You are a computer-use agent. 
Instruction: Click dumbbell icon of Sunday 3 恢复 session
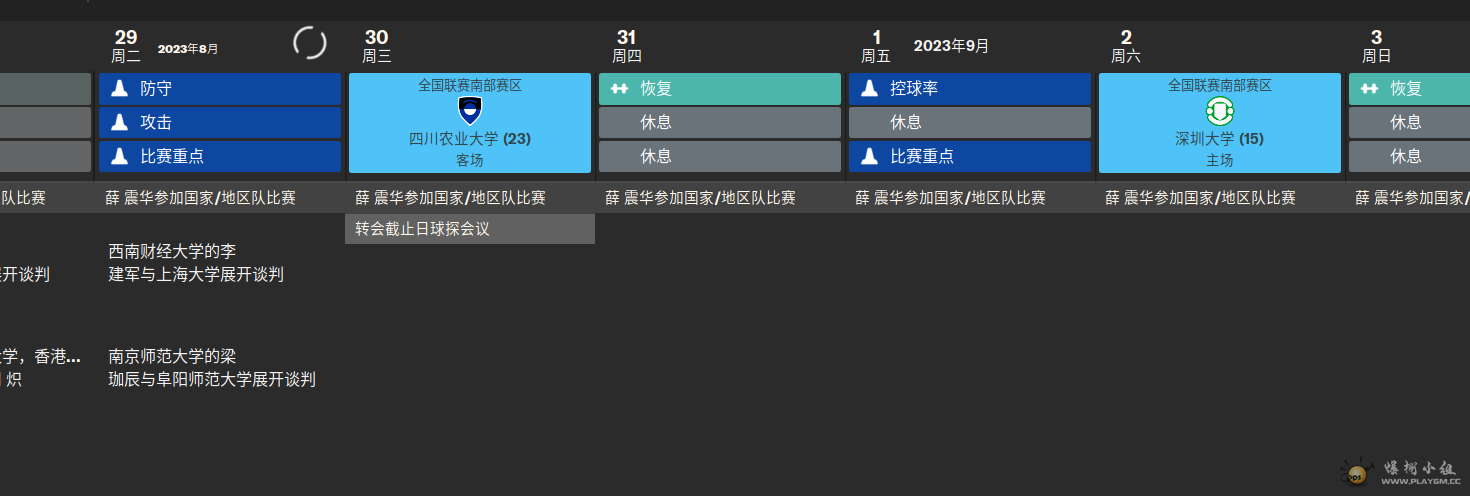[1369, 89]
